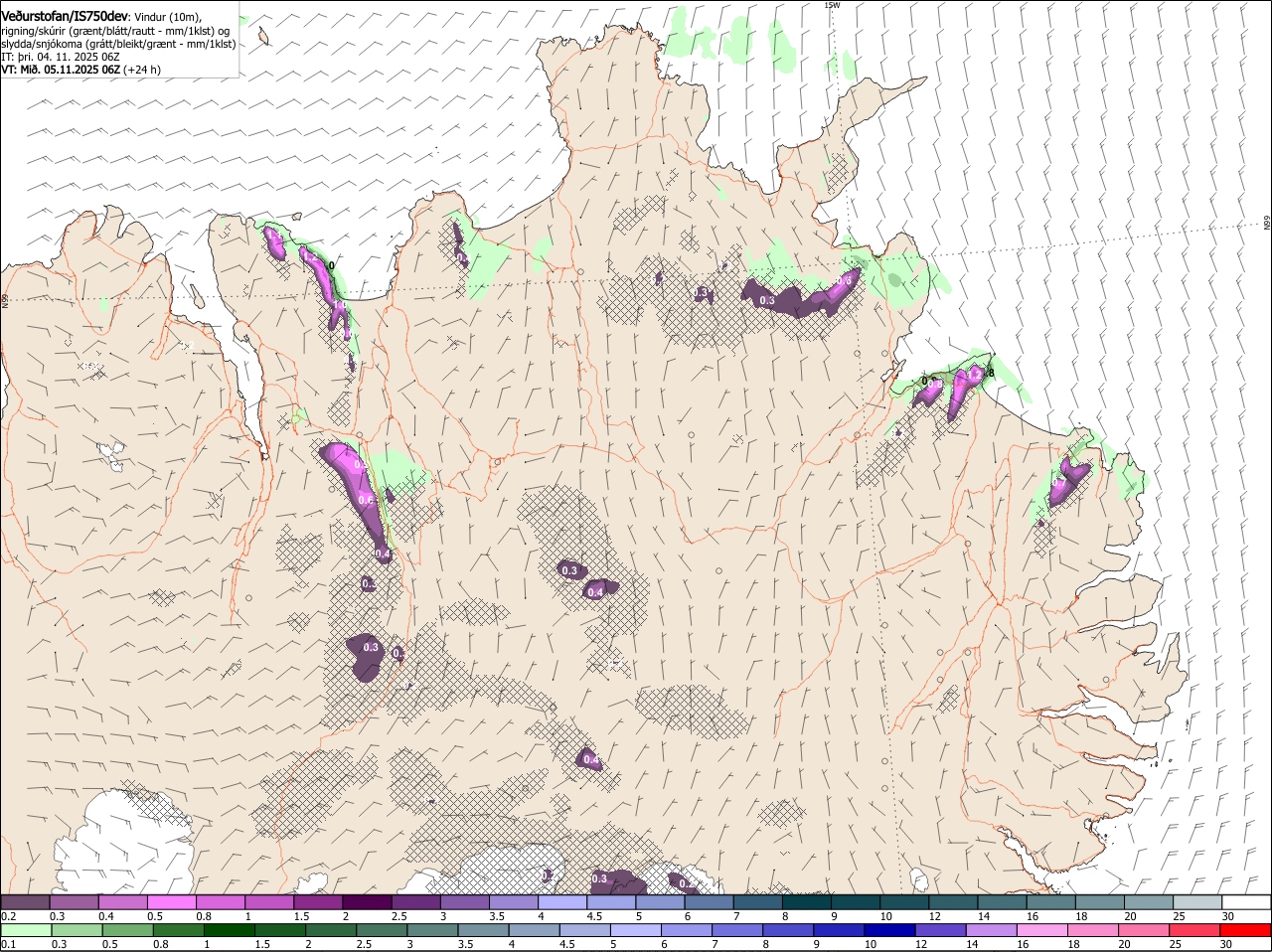This screenshot has width=1272, height=952.
Task: Click the 25 swatch in the lower scale
Action: click(1194, 931)
